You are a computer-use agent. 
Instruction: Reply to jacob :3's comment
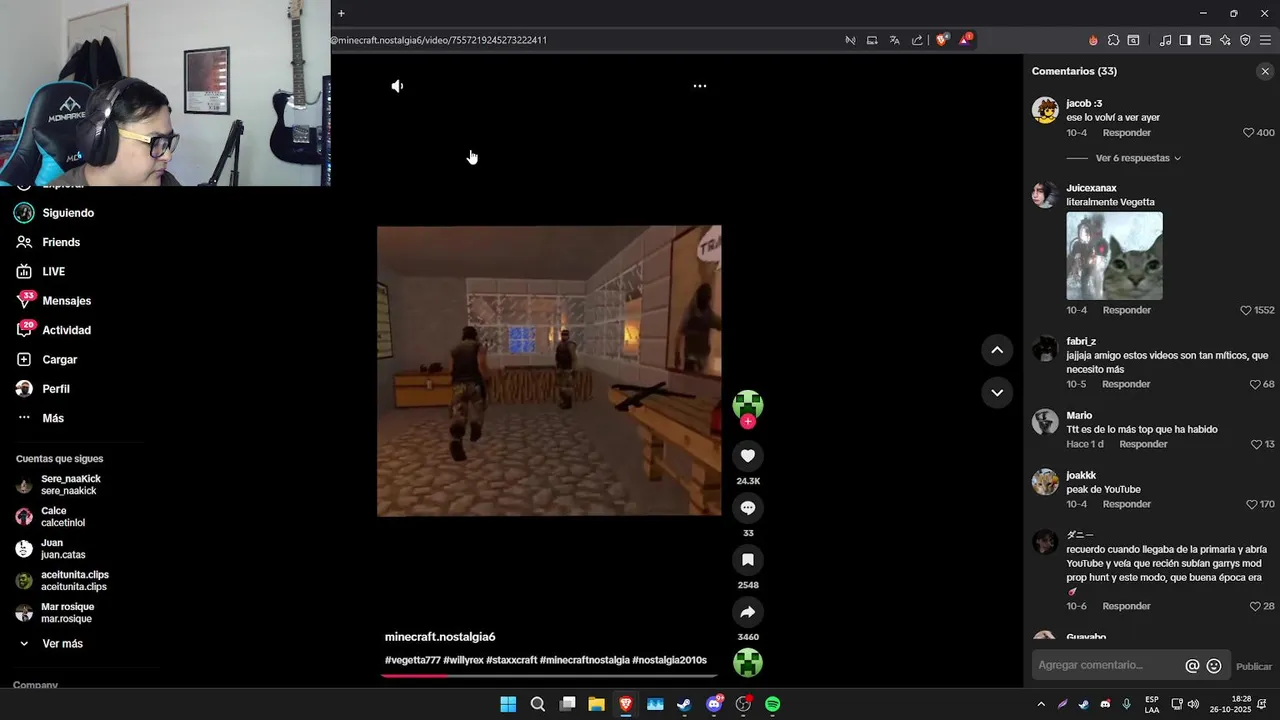point(1126,133)
